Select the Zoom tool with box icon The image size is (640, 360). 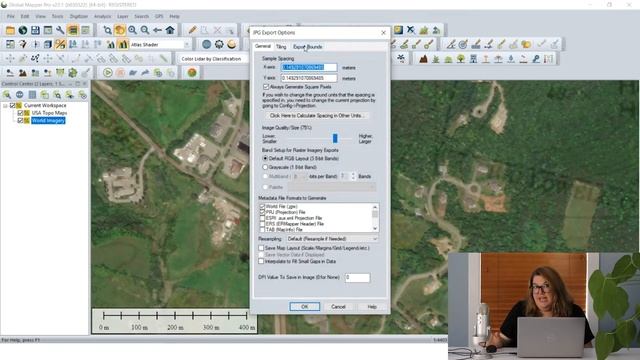[x=107, y=30]
